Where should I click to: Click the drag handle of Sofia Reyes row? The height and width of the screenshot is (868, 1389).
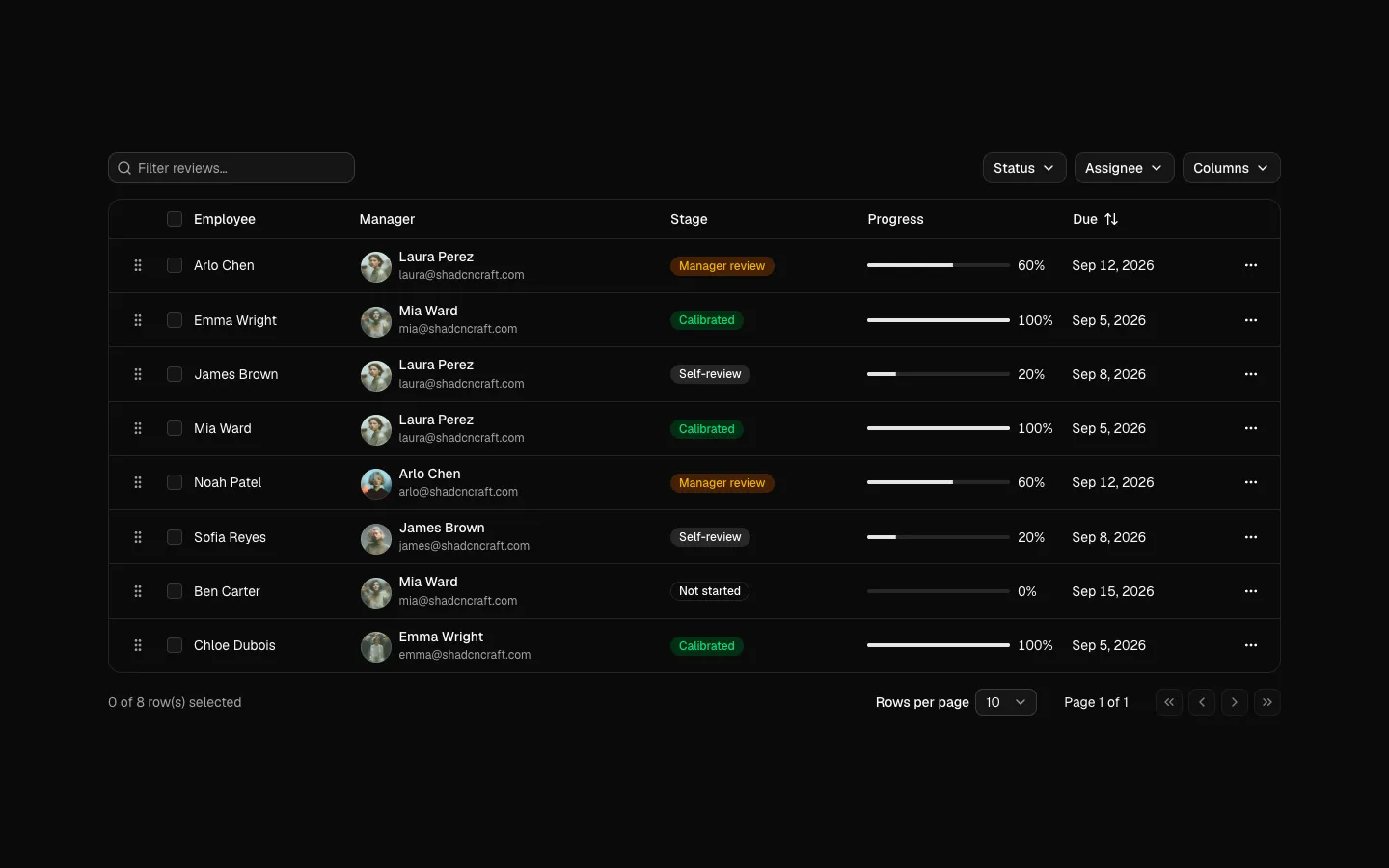point(138,537)
